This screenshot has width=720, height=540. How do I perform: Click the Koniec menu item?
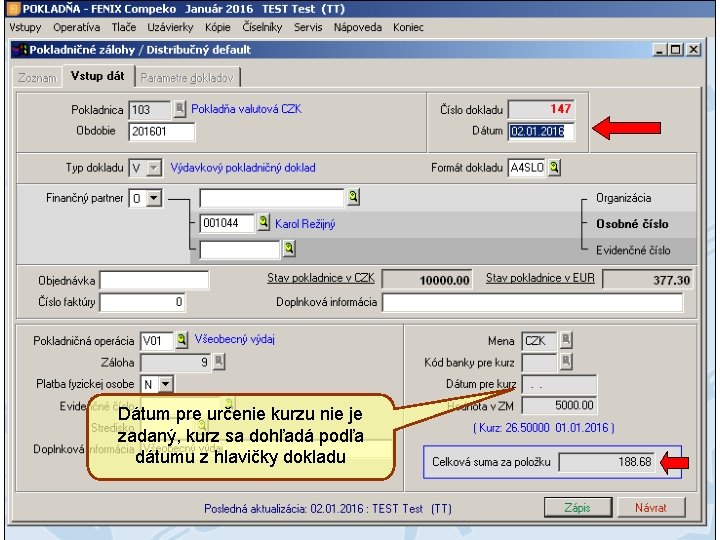coord(408,27)
